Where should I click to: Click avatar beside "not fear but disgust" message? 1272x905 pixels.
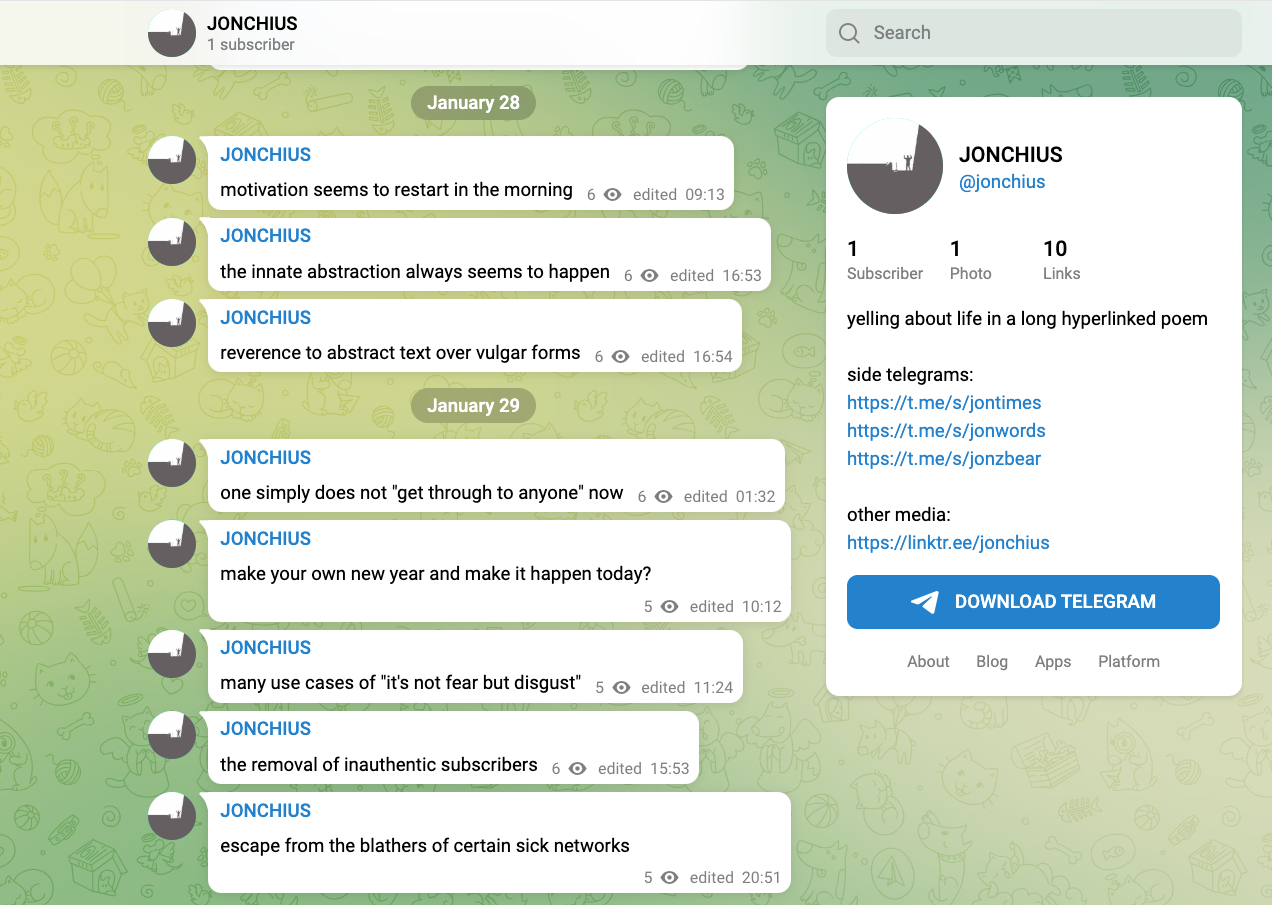(172, 654)
